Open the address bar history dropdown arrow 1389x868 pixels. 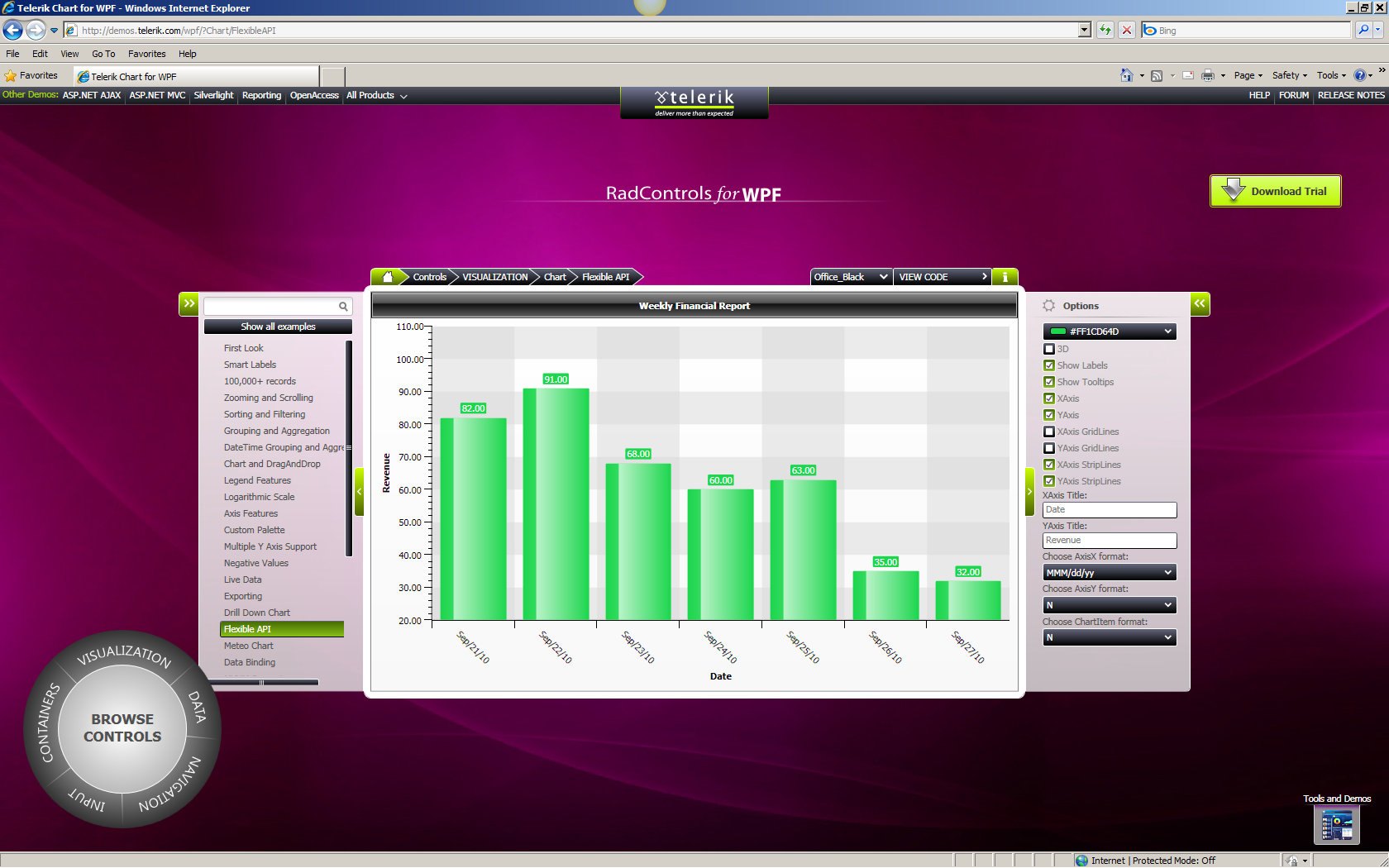pyautogui.click(x=1085, y=31)
